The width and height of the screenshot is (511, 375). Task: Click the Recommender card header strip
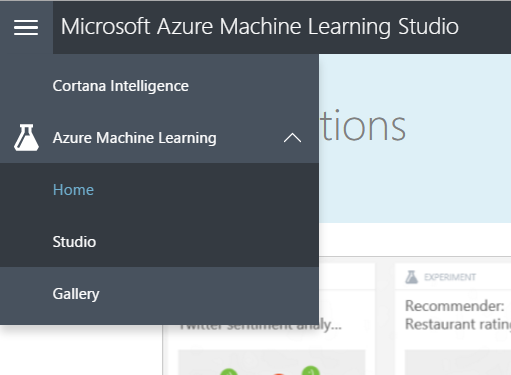[x=453, y=277]
